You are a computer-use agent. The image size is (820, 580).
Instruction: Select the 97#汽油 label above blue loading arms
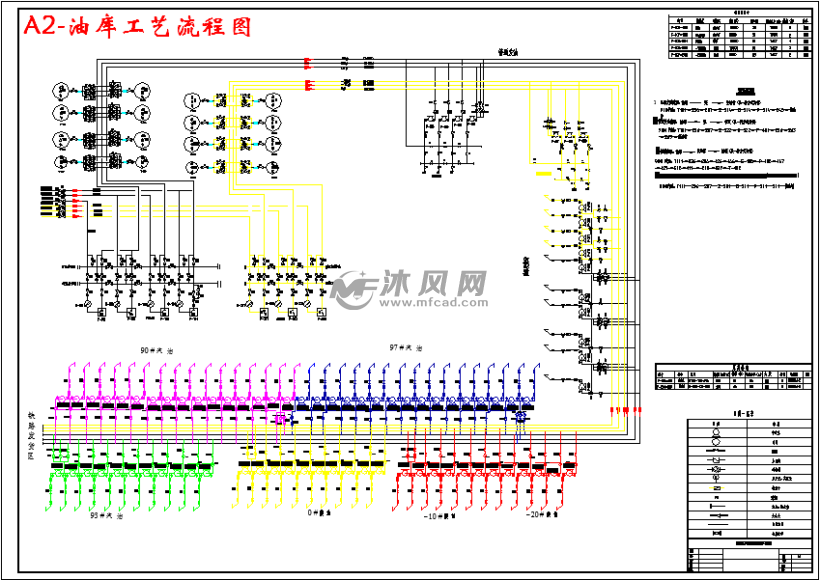coord(406,348)
